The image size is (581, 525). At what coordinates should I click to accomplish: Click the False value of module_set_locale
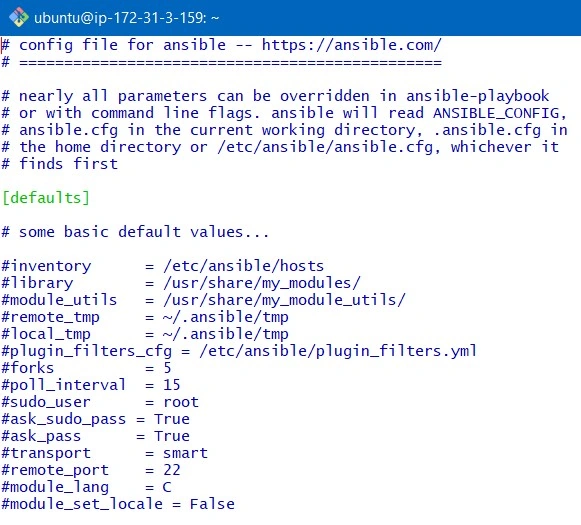pyautogui.click(x=212, y=505)
